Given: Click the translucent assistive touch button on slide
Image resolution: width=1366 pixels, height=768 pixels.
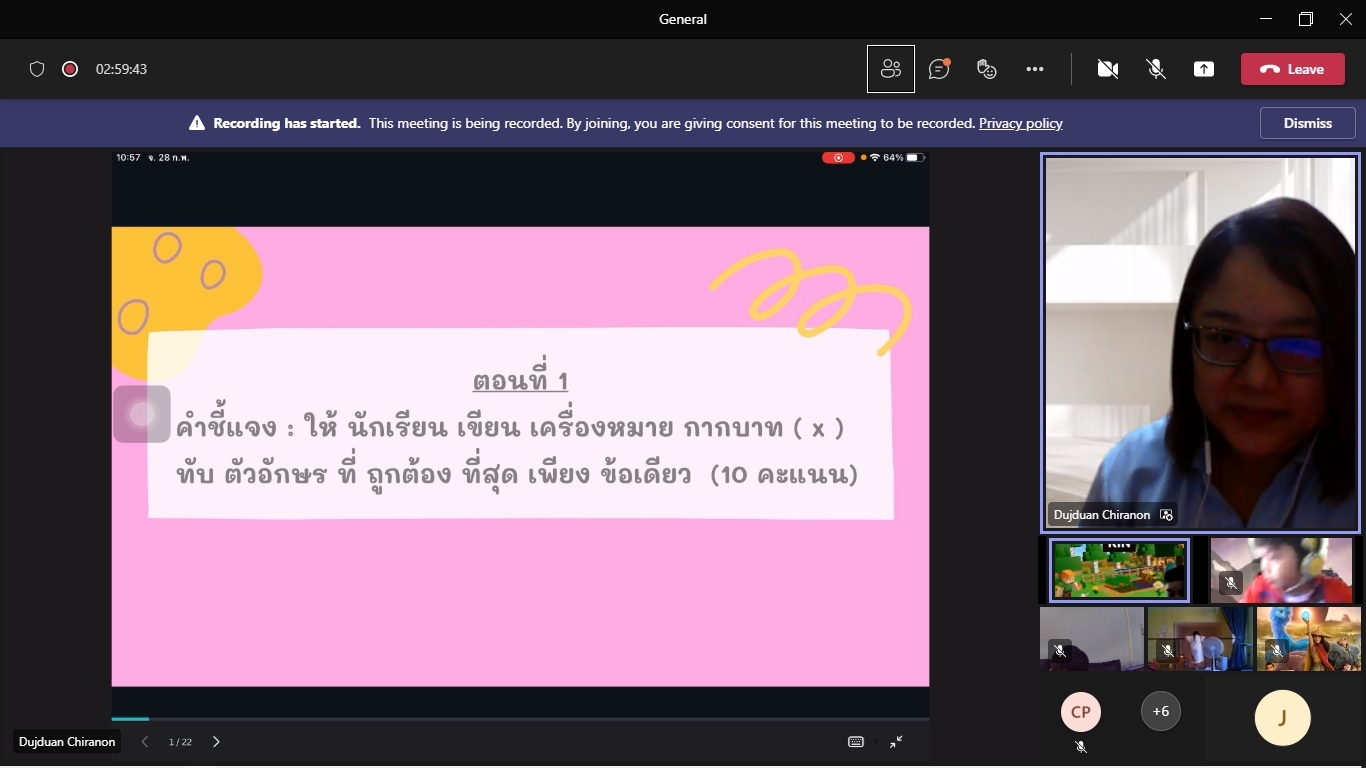Looking at the screenshot, I should pyautogui.click(x=142, y=414).
